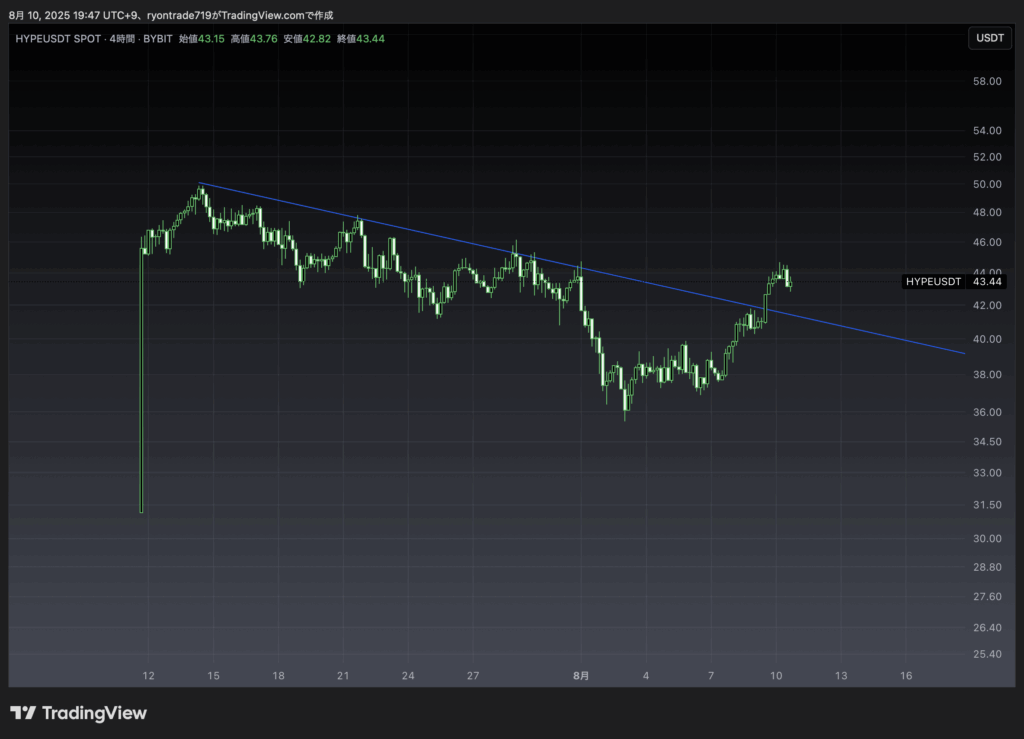Click date label 16 on time axis
Screen dimensions: 1024x739
coord(906,676)
